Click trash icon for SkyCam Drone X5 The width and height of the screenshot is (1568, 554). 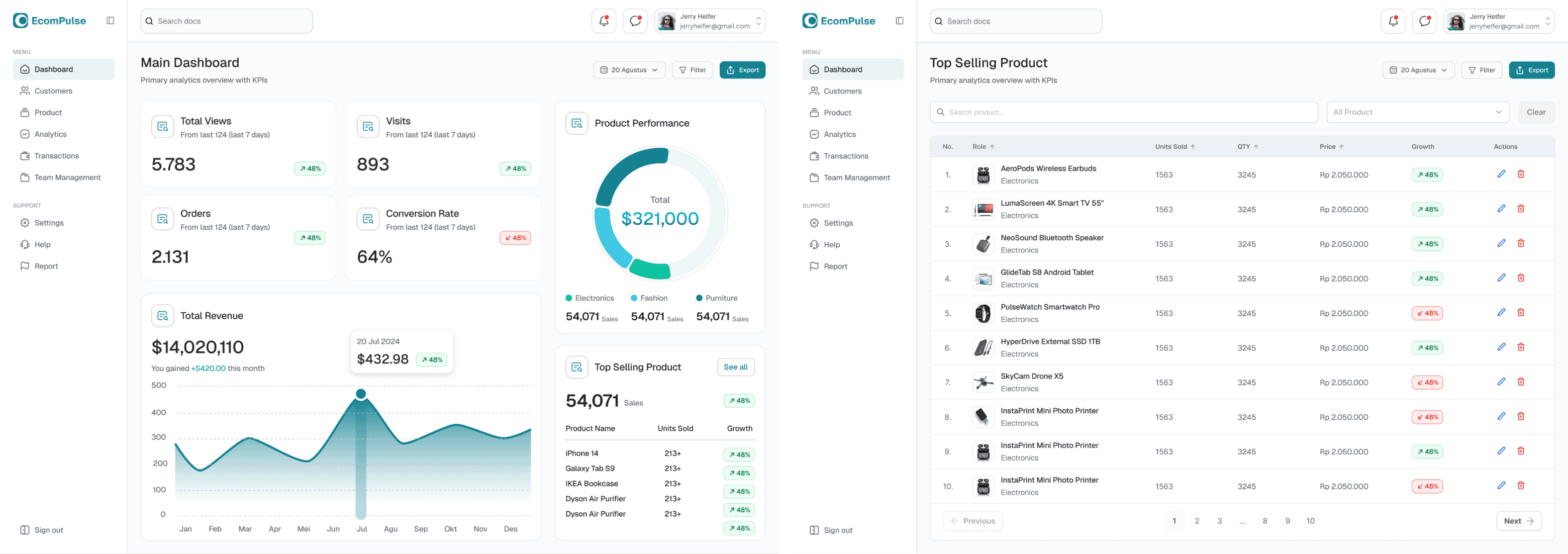(x=1521, y=382)
